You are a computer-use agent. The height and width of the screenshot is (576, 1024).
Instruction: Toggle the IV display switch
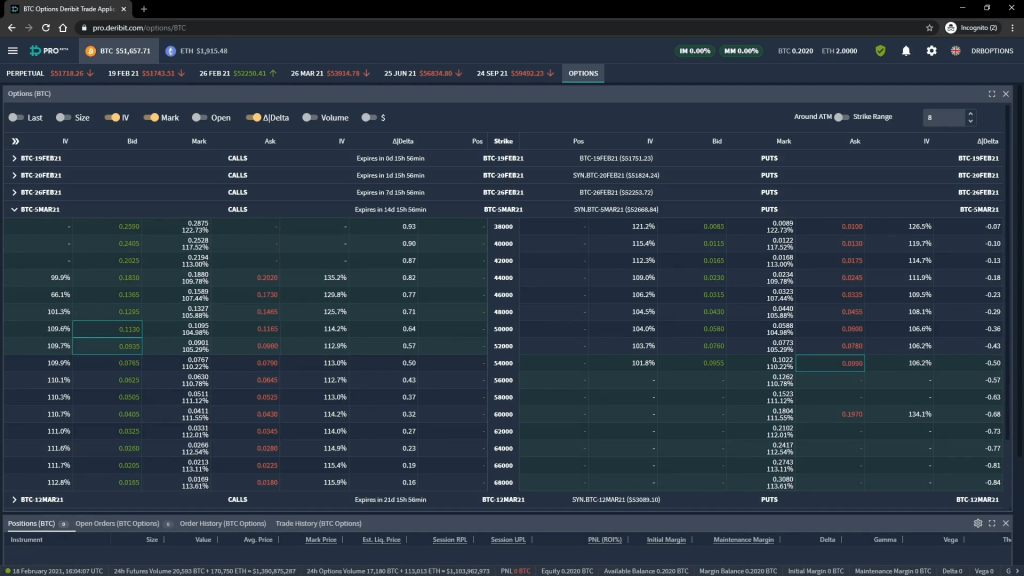tap(110, 117)
